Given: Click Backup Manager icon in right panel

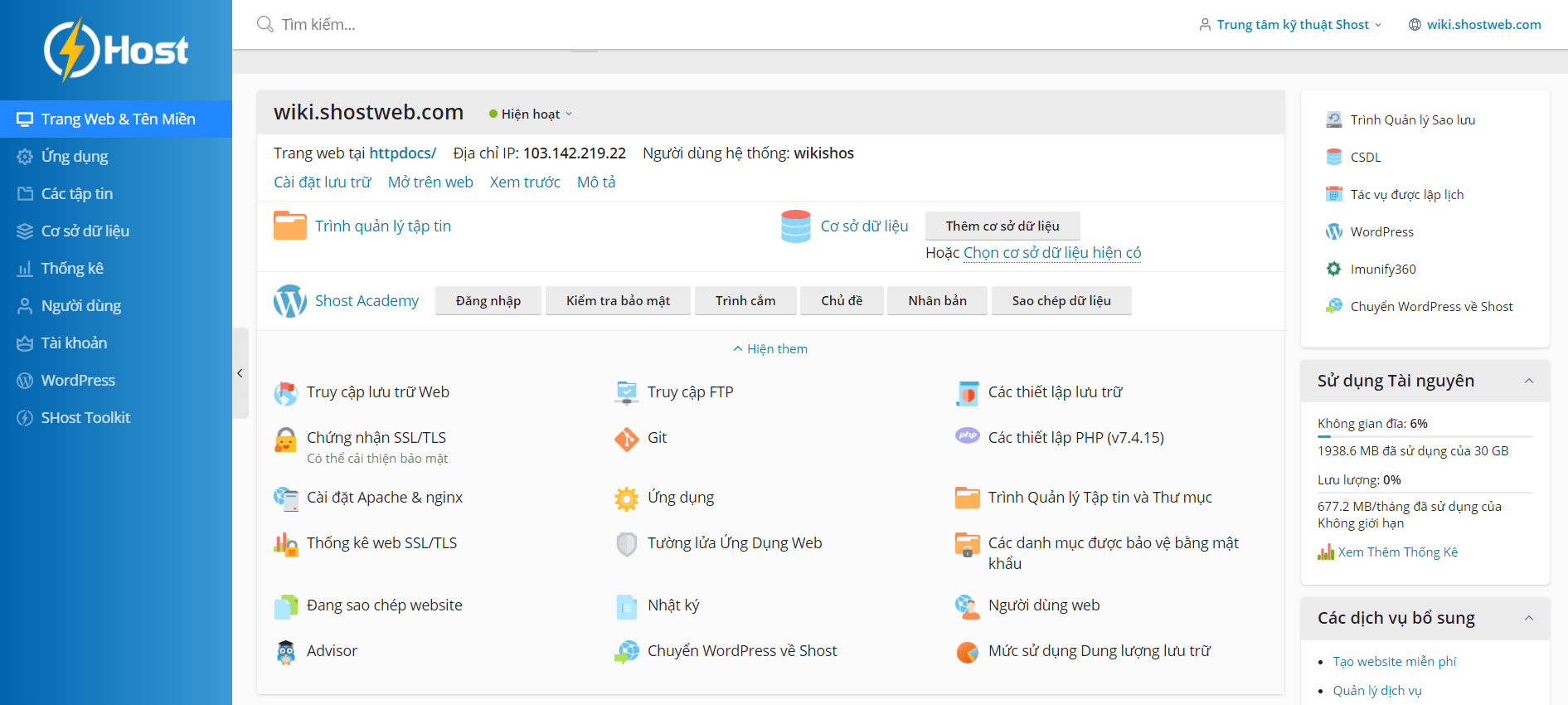Looking at the screenshot, I should 1333,119.
